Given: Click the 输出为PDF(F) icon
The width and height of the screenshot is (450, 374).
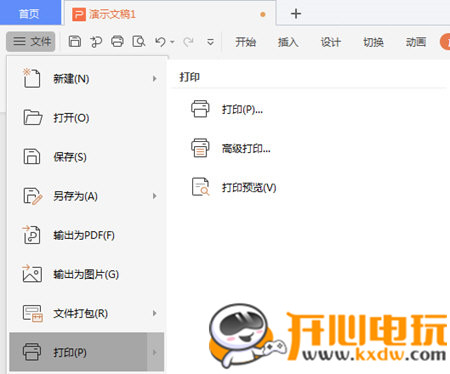Looking at the screenshot, I should (x=31, y=235).
